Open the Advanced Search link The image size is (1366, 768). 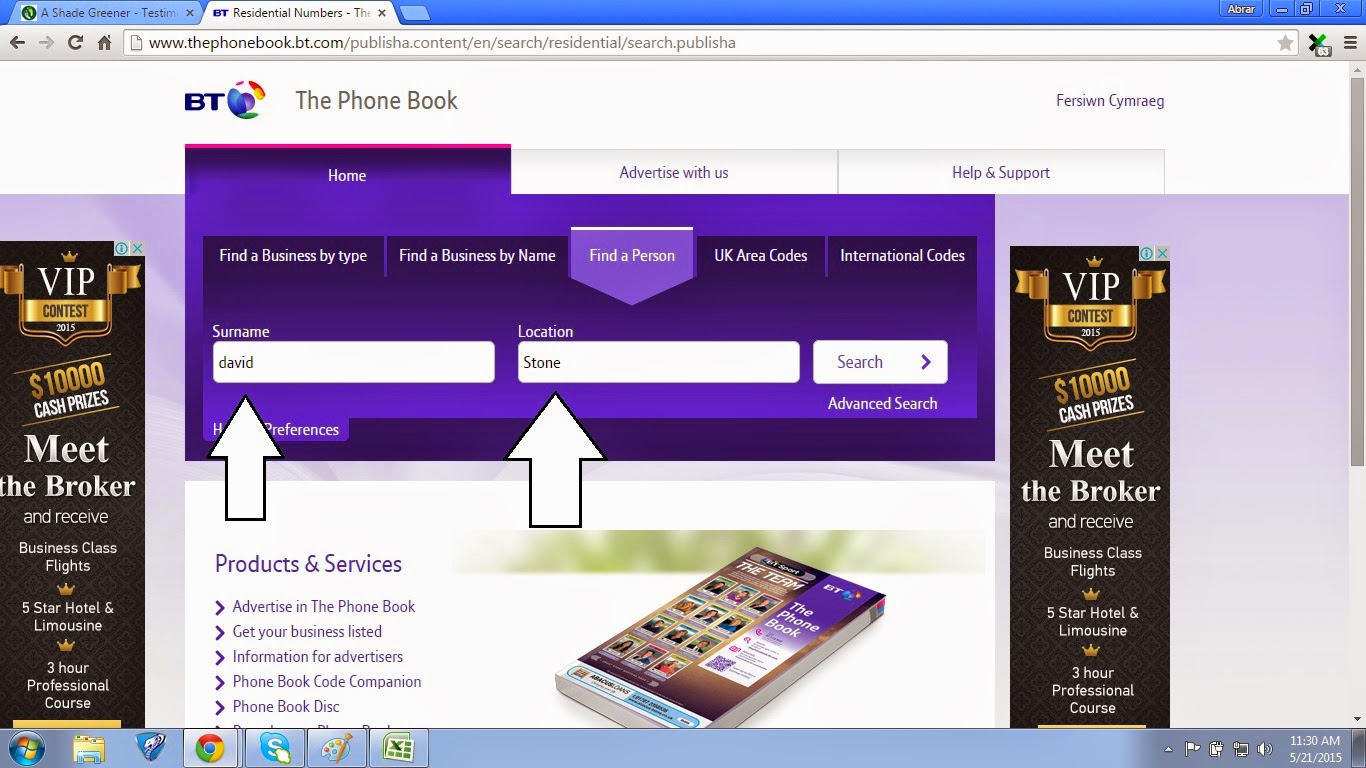coord(882,404)
